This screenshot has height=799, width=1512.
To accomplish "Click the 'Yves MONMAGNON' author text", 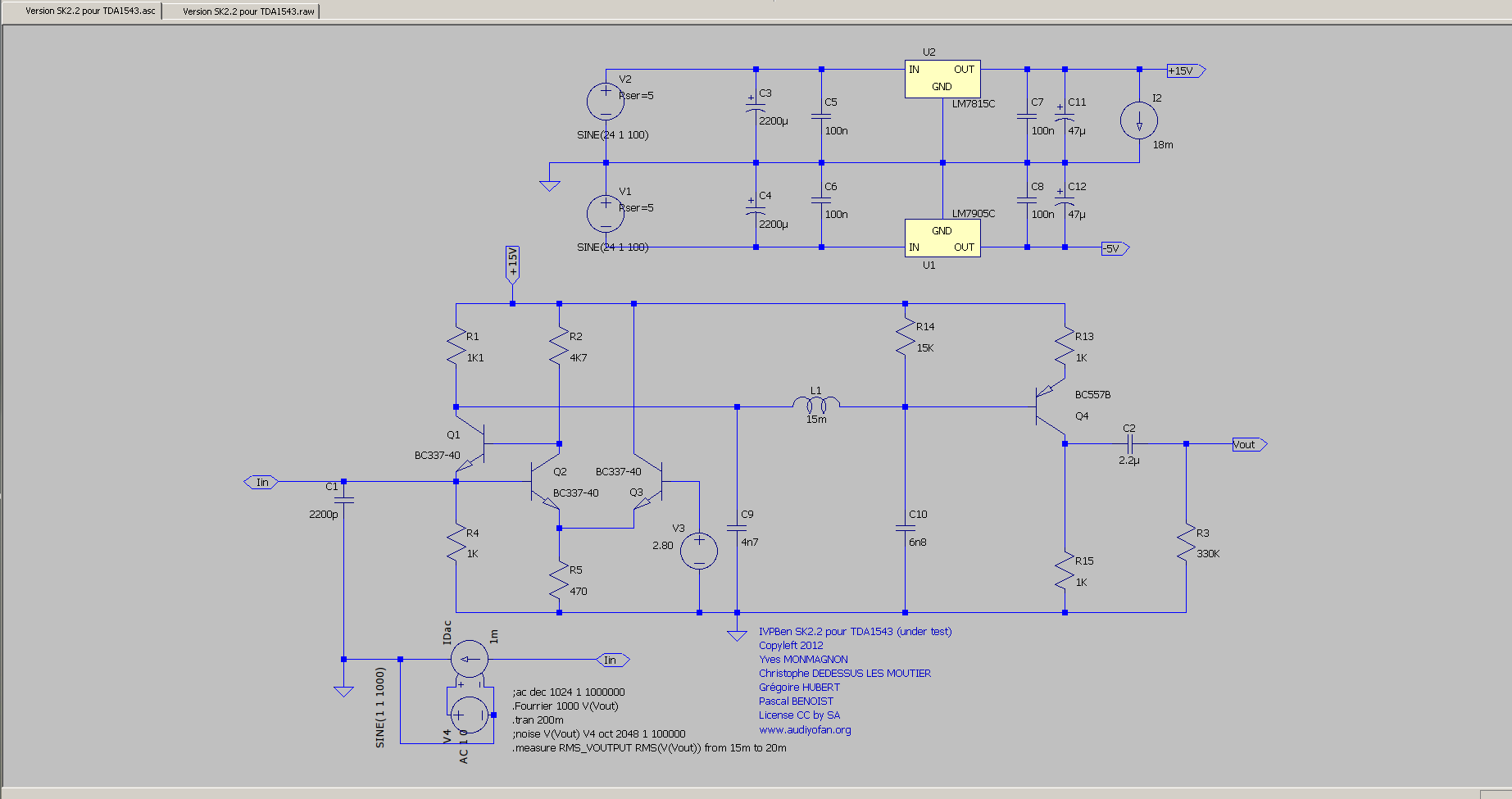I will click(x=803, y=659).
